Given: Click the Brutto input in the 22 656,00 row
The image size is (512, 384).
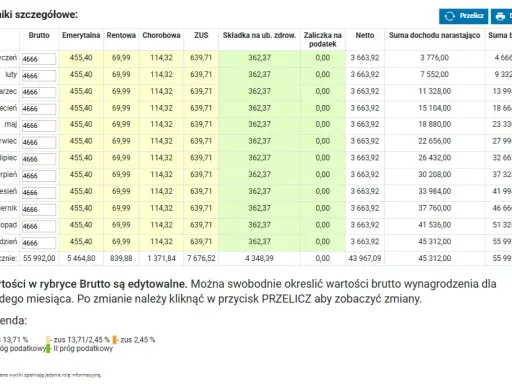Looking at the screenshot, I should point(39,142).
